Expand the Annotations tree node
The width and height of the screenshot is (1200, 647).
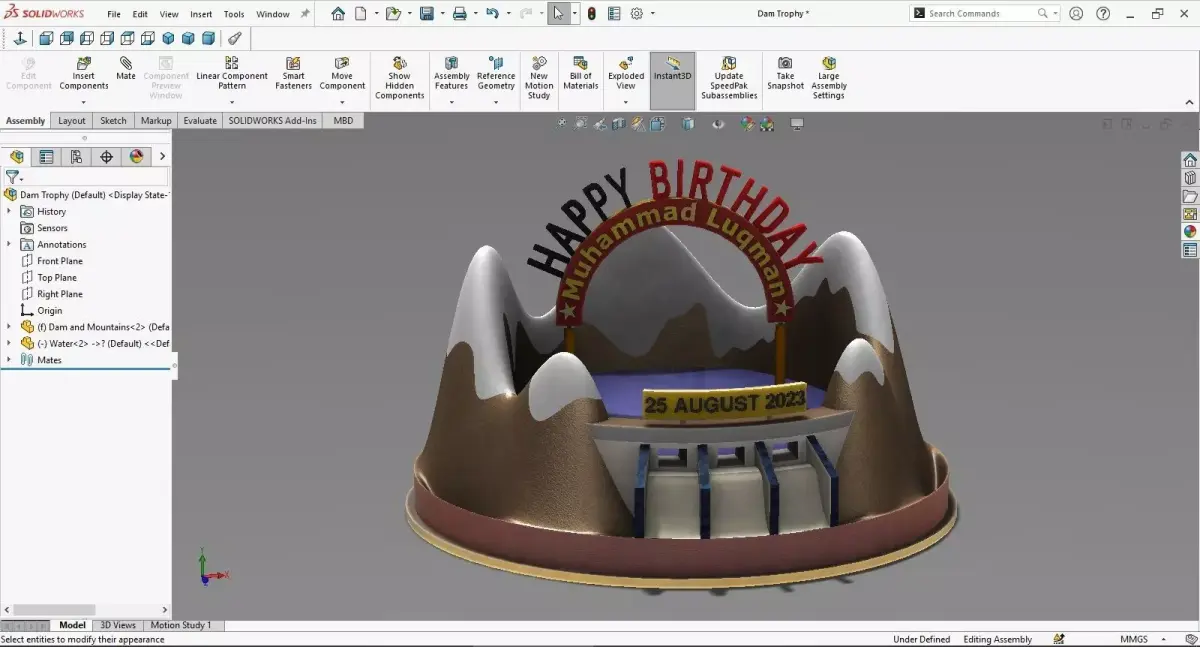coord(9,244)
